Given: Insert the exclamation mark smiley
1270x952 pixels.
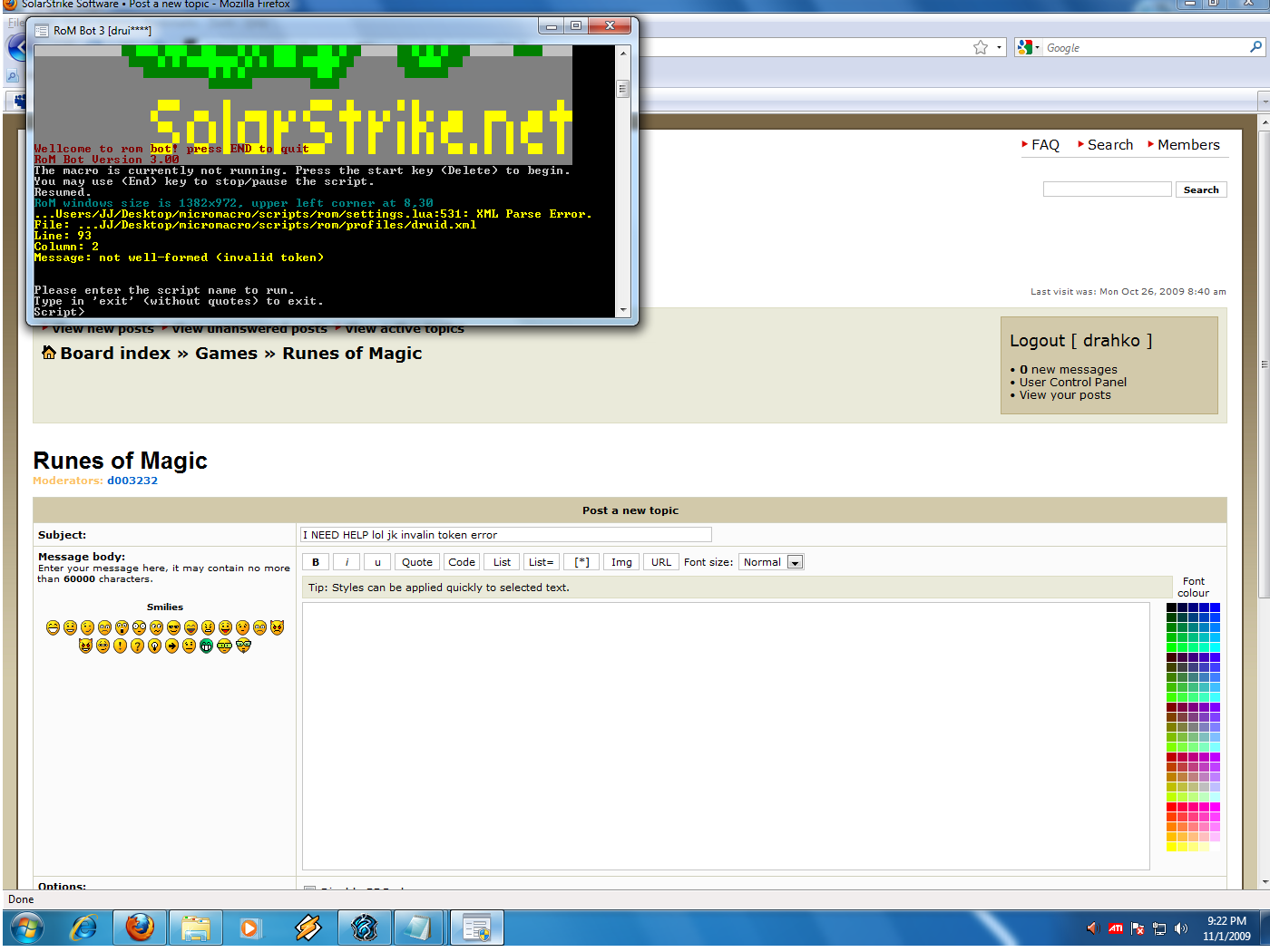Looking at the screenshot, I should coord(120,646).
